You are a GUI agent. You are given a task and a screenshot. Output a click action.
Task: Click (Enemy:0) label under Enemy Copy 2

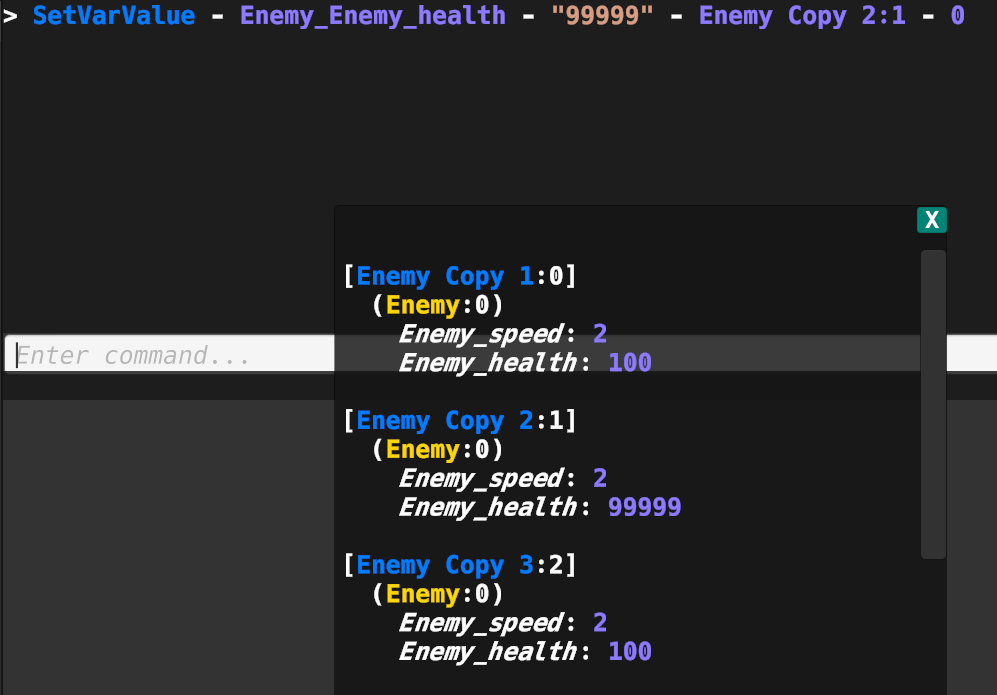[x=437, y=450]
